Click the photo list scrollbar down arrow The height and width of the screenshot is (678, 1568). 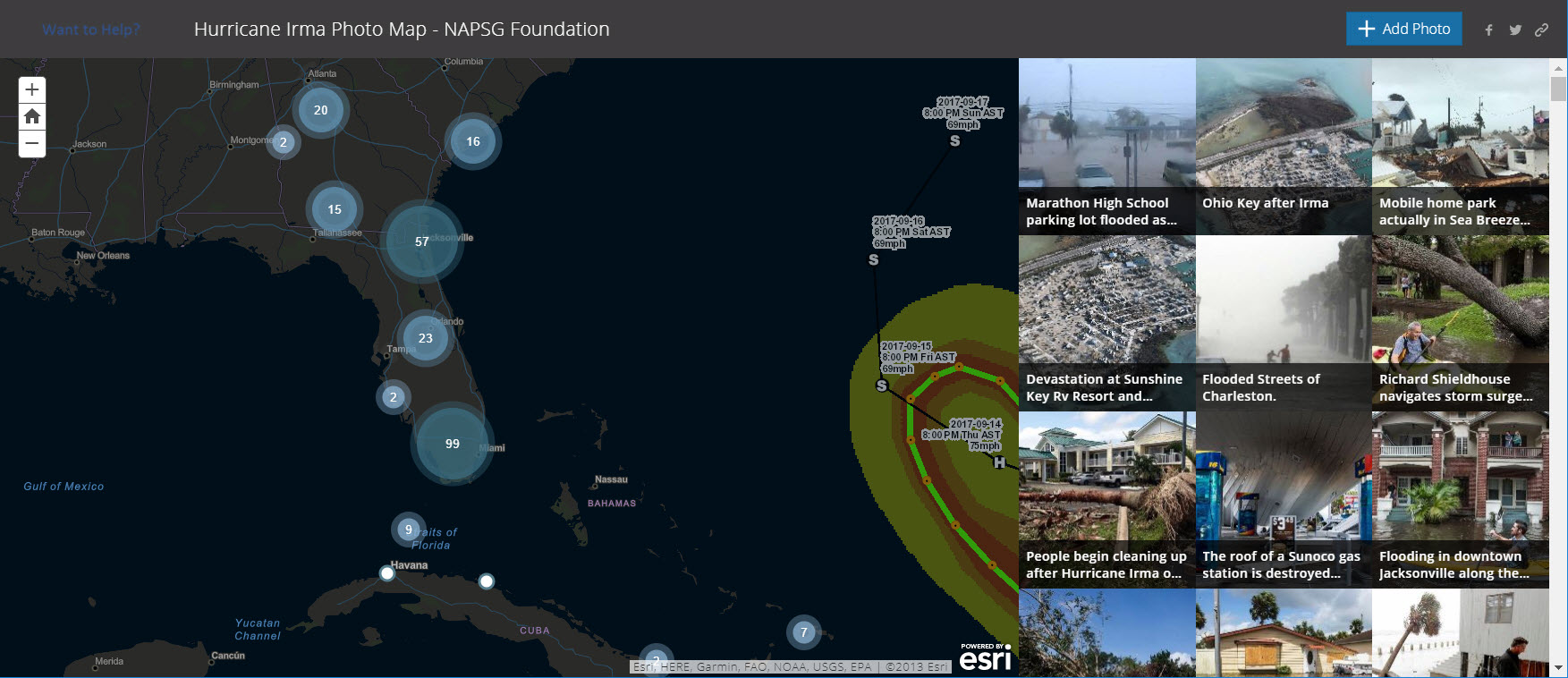point(1559,668)
